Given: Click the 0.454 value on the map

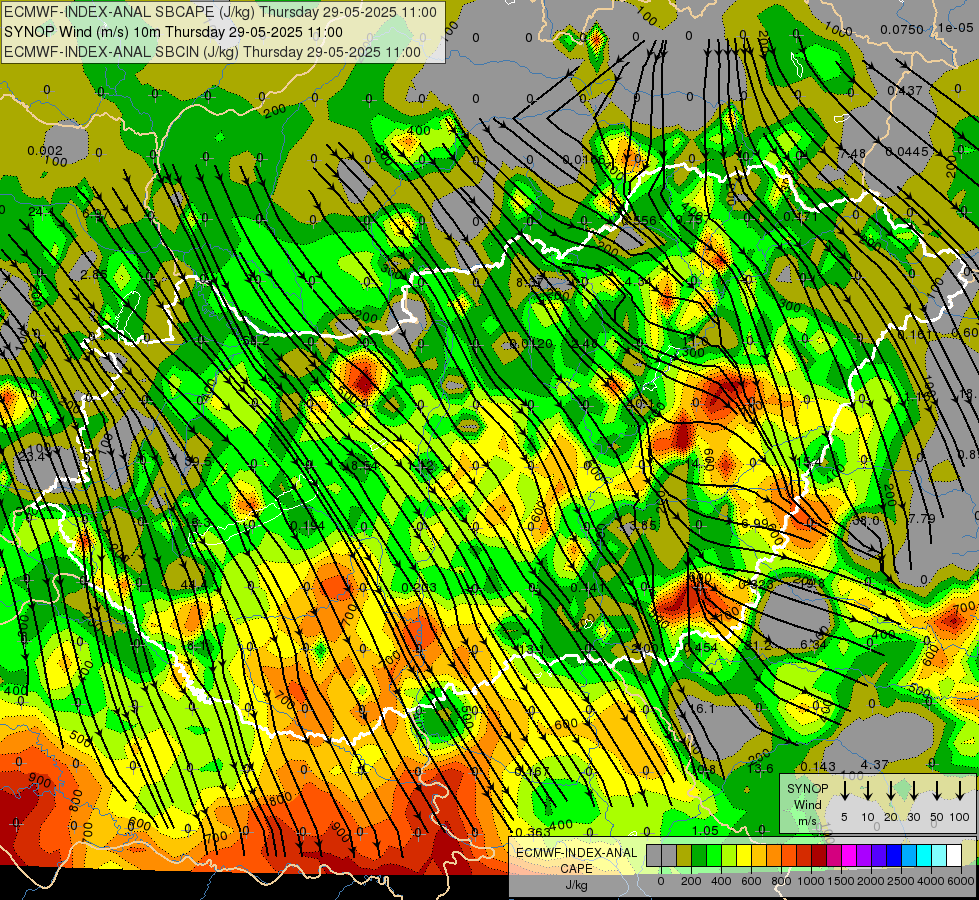Looking at the screenshot, I should (x=701, y=648).
